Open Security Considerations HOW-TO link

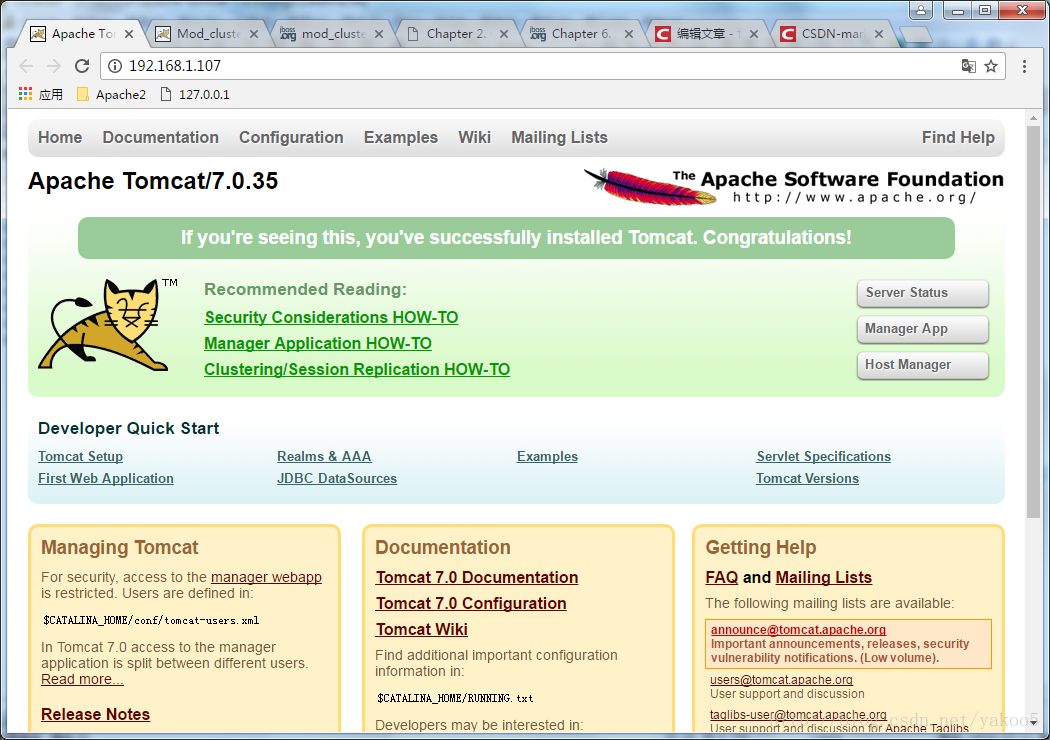click(331, 317)
